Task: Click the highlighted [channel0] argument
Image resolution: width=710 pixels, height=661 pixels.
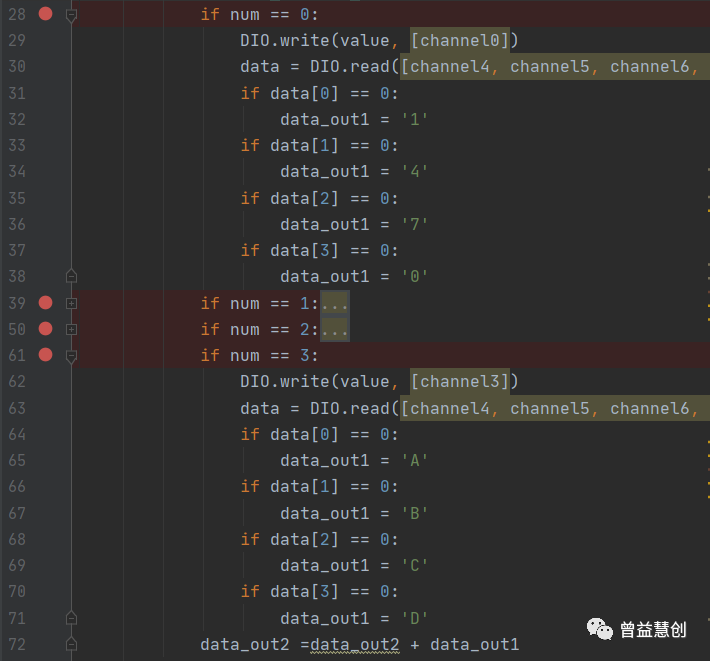Action: coord(460,41)
